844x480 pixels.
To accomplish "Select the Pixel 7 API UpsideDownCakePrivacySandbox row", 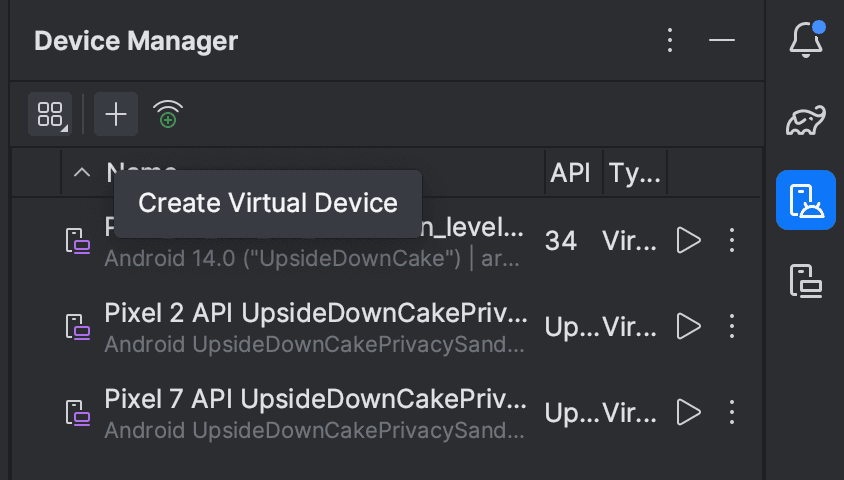I will point(385,412).
